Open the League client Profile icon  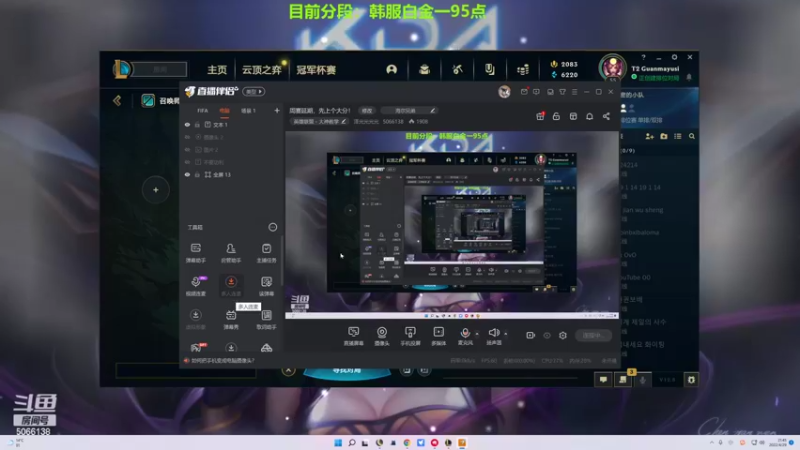[x=391, y=69]
